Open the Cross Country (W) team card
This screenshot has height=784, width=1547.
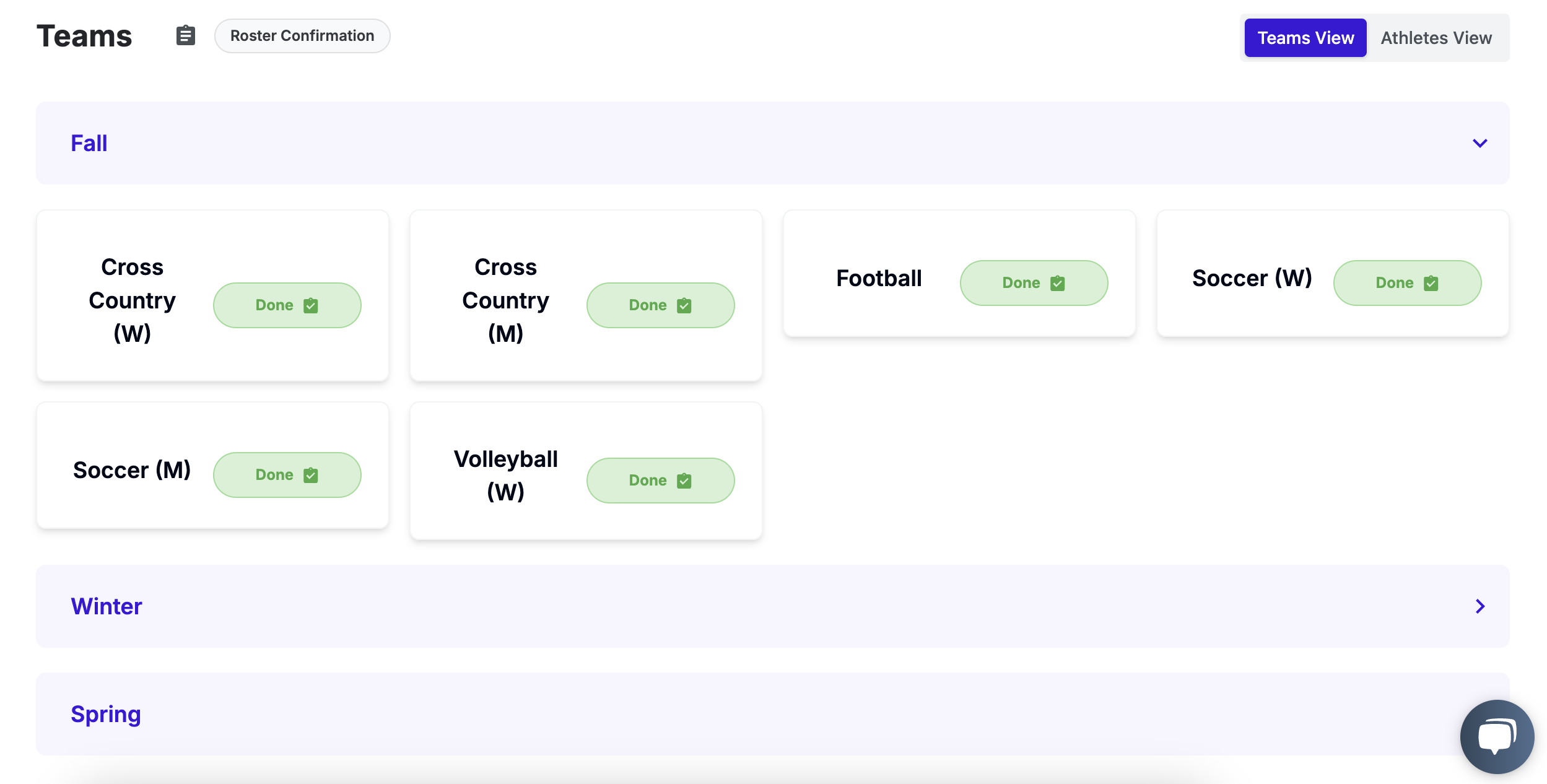[x=132, y=300]
